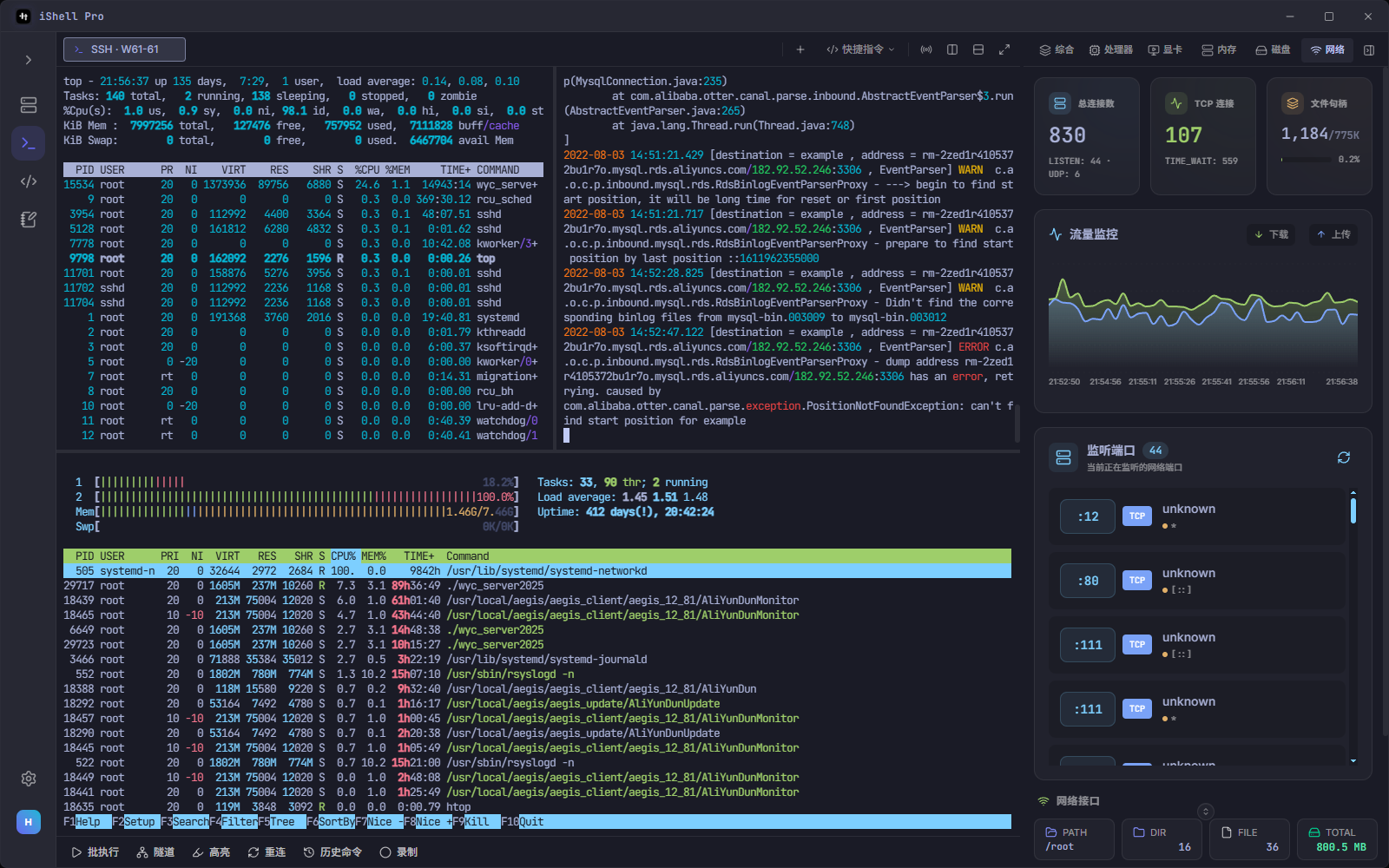Select the SSH · W61-61 session tab
This screenshot has width=1389, height=868.
click(124, 49)
